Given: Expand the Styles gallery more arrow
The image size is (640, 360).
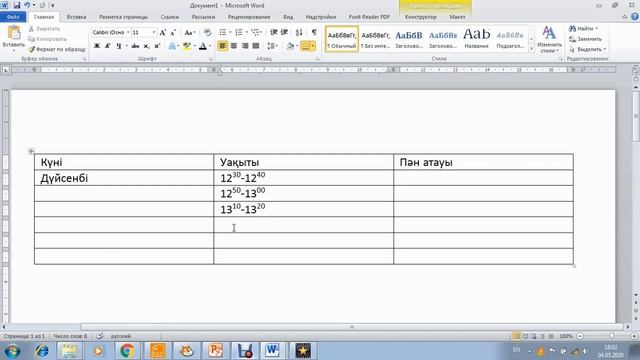Looking at the screenshot, I should (x=531, y=49).
